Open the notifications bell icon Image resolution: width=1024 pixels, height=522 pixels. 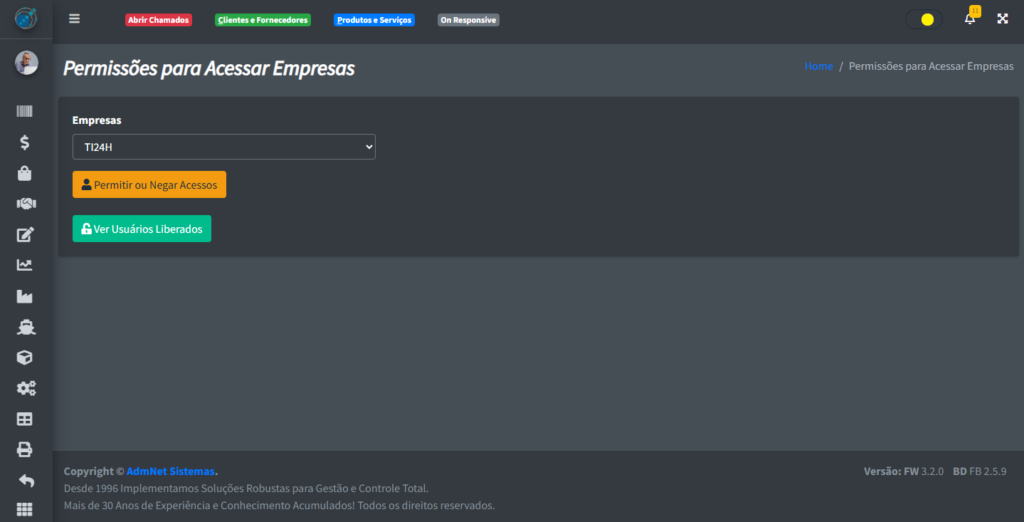[969, 19]
